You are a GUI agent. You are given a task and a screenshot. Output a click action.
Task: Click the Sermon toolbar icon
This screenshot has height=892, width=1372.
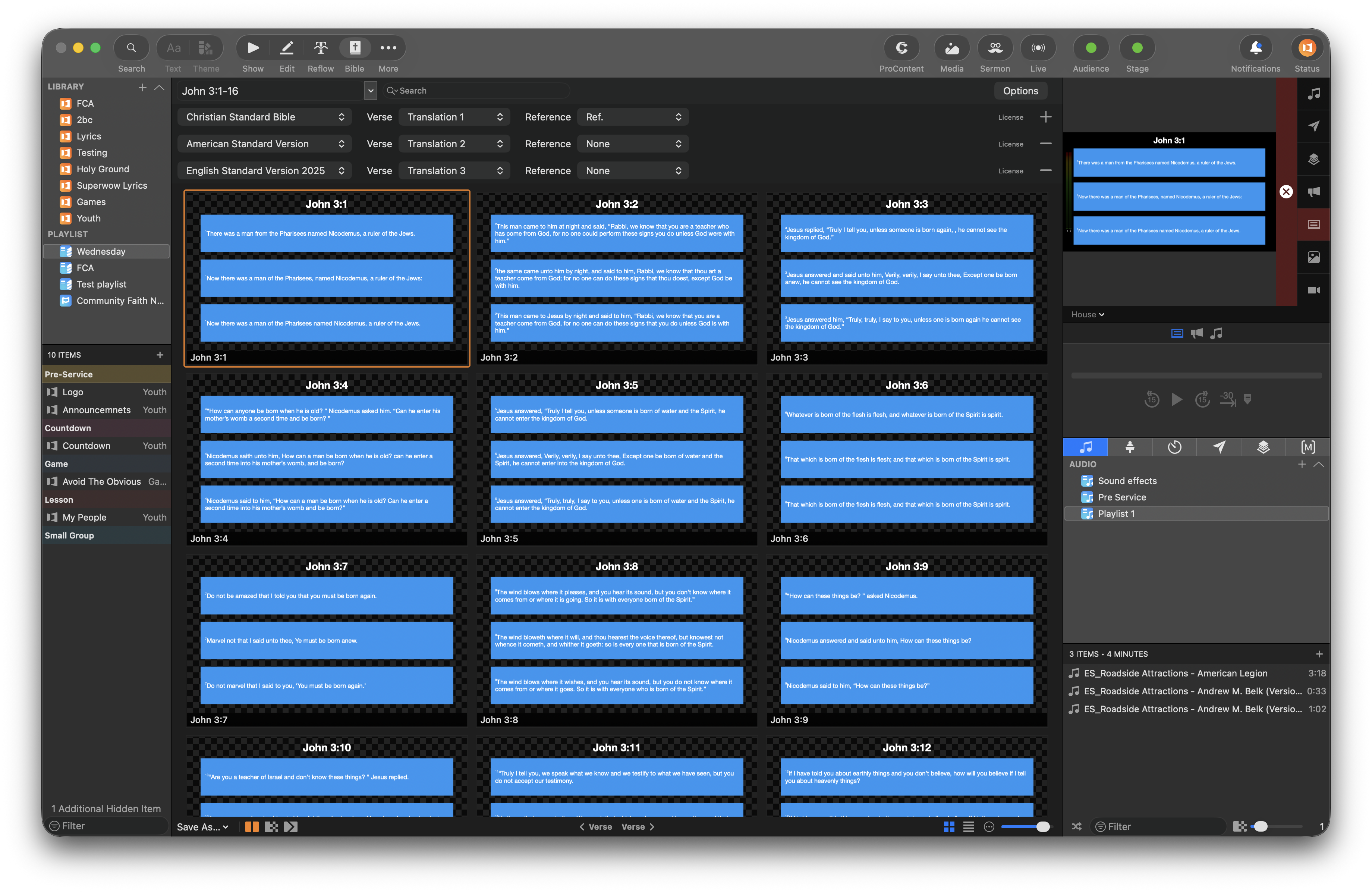click(x=995, y=48)
